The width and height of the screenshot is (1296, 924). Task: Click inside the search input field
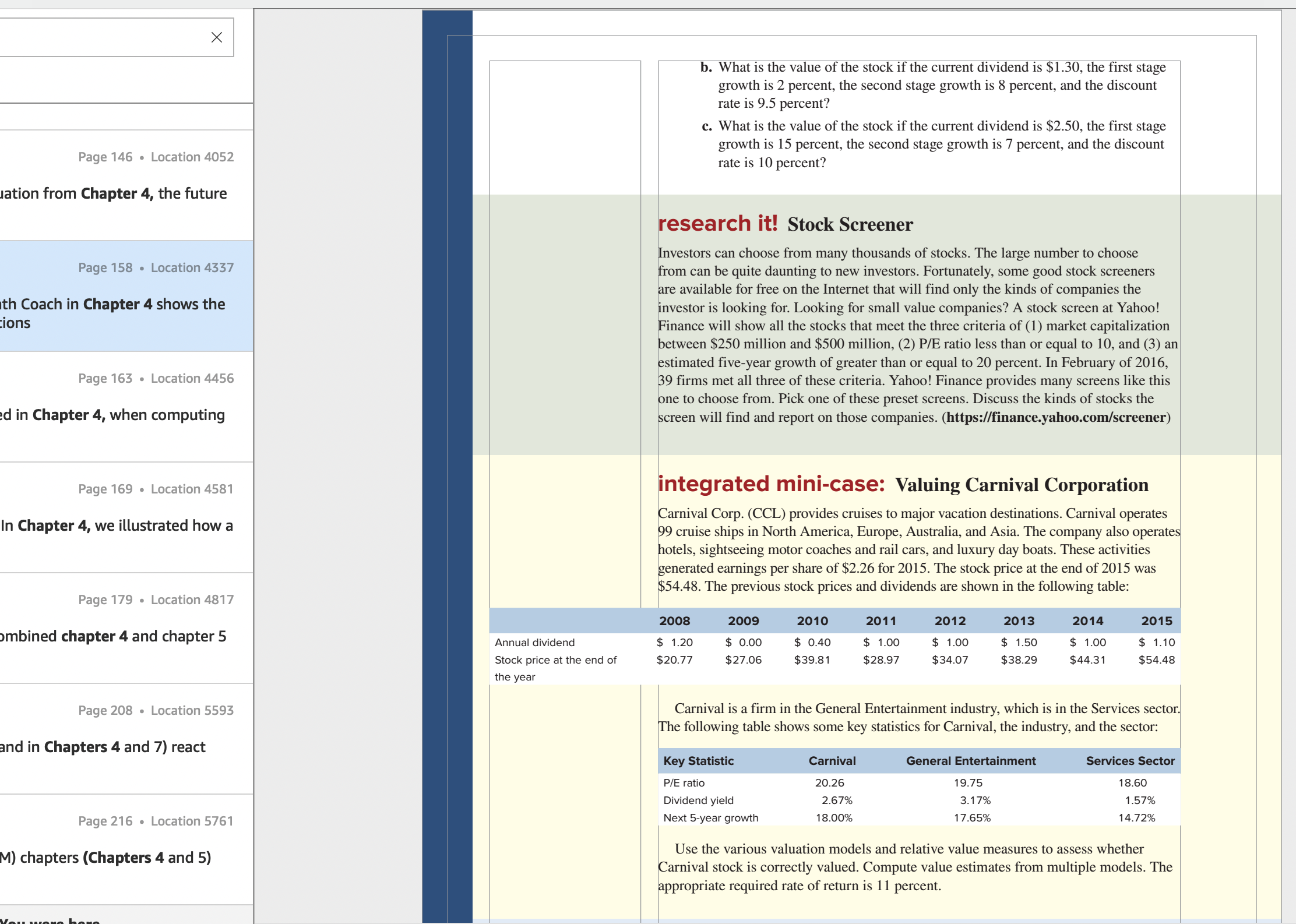point(102,37)
